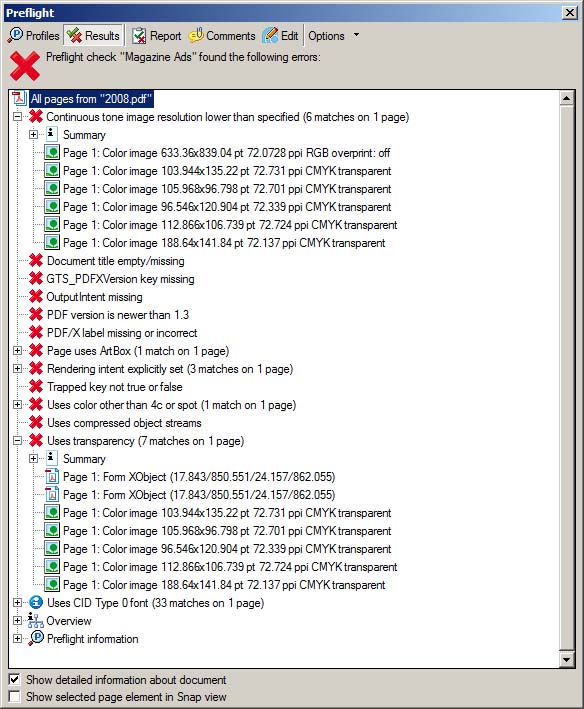Click the PDF icon beside All pages from 2008.pdf
This screenshot has height=709, width=584.
point(20,99)
